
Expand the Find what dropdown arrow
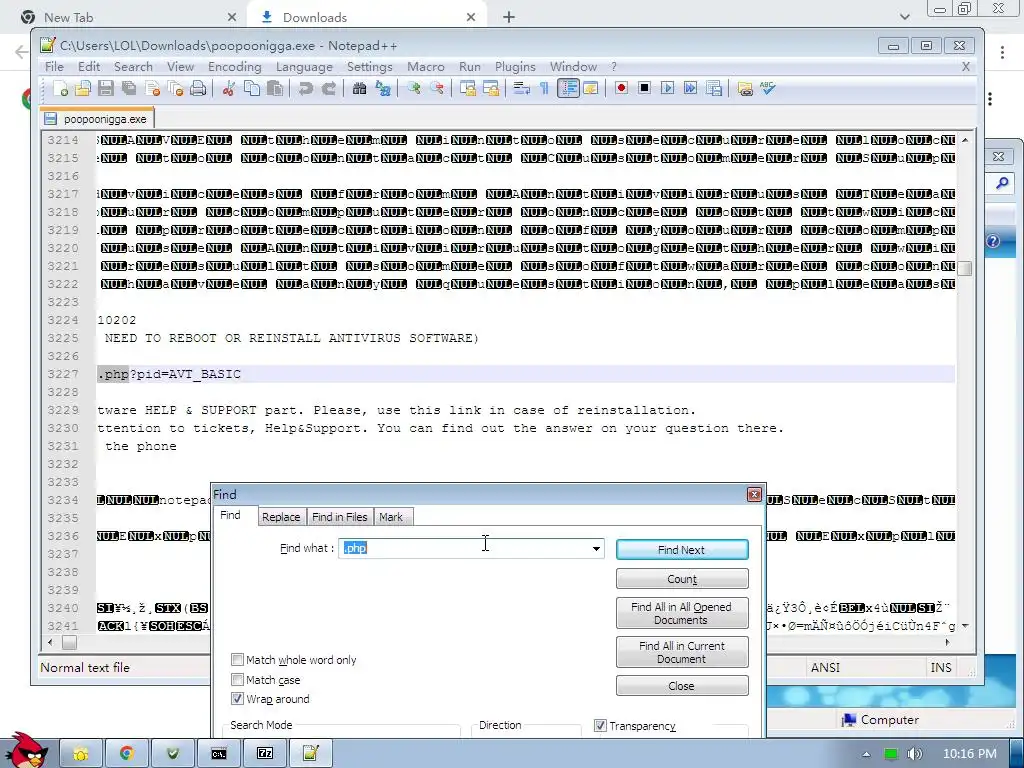(596, 549)
